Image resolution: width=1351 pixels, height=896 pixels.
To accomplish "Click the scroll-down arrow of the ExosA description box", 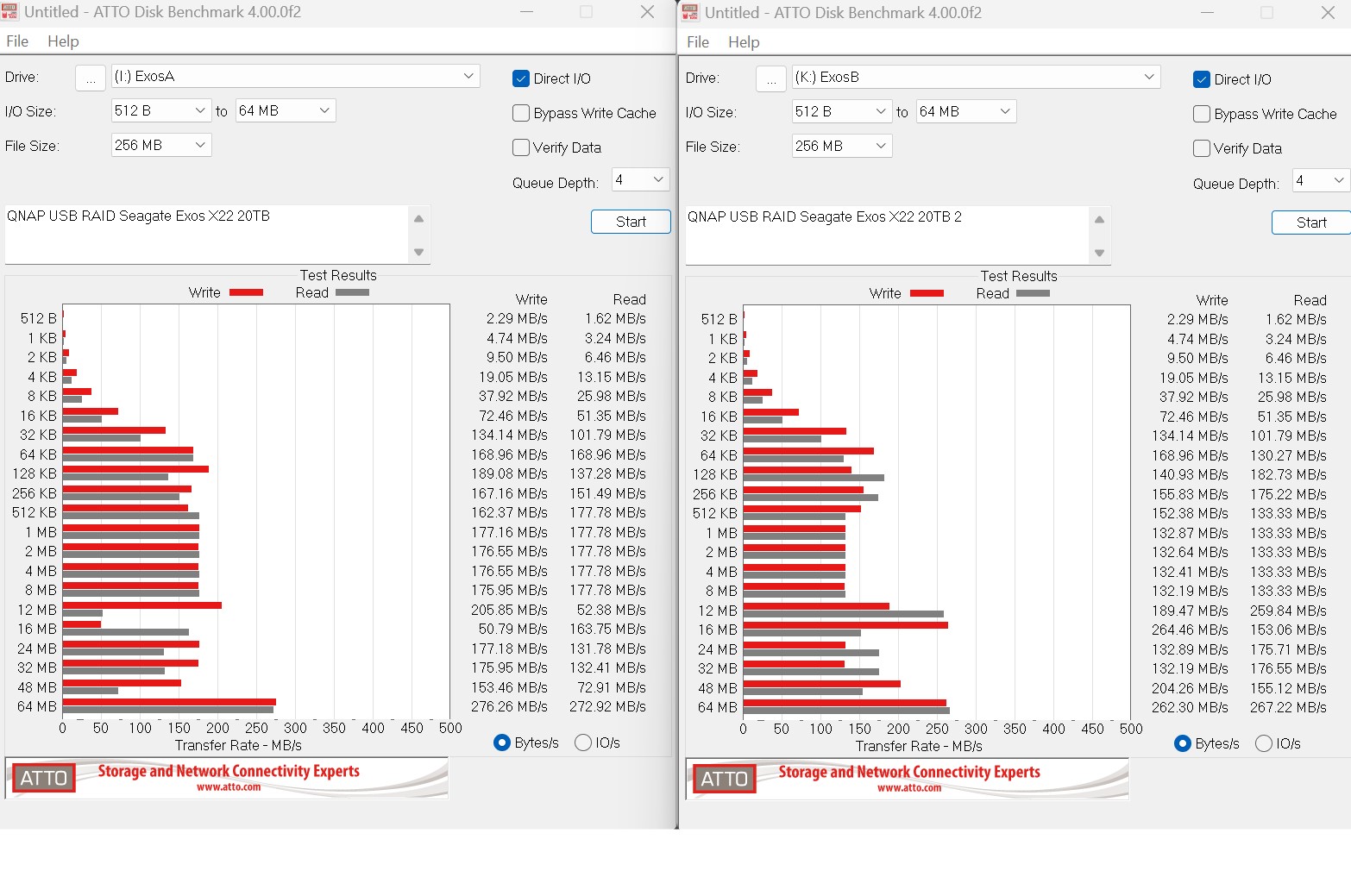I will click(418, 252).
